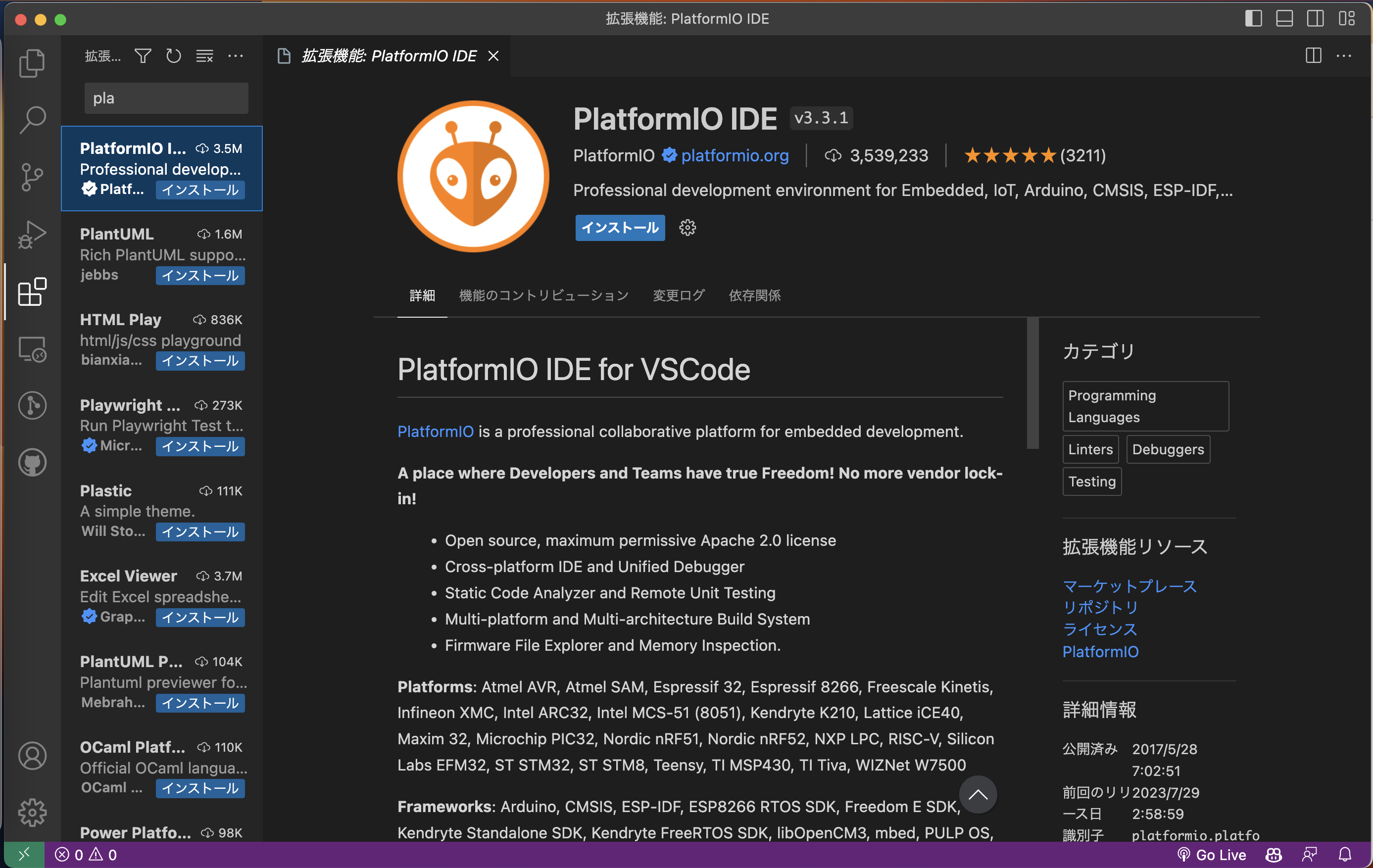Click the blue インストール button for PlatformIO IDE
This screenshot has width=1373, height=868.
(x=620, y=228)
